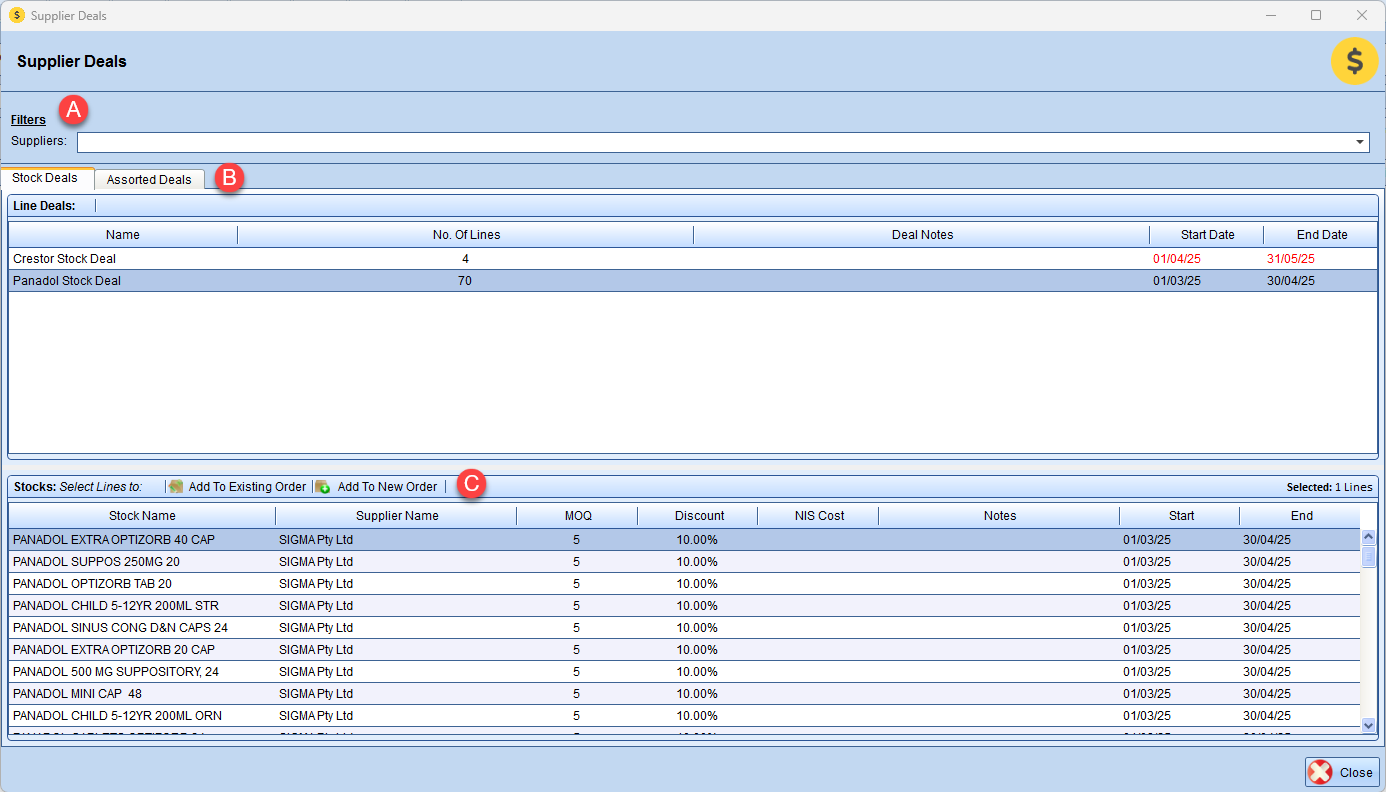Click the Supplier Name column header
Image resolution: width=1386 pixels, height=792 pixels.
tap(397, 516)
